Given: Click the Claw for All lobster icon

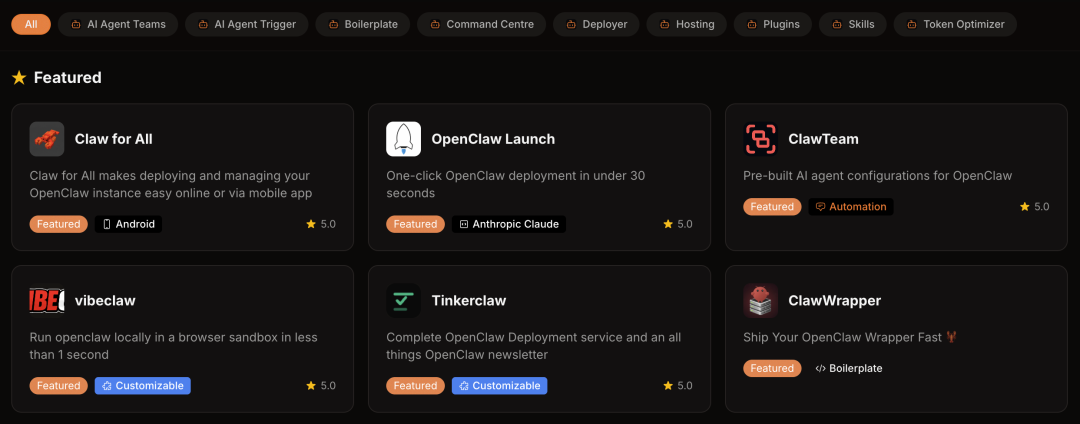Looking at the screenshot, I should pyautogui.click(x=47, y=139).
